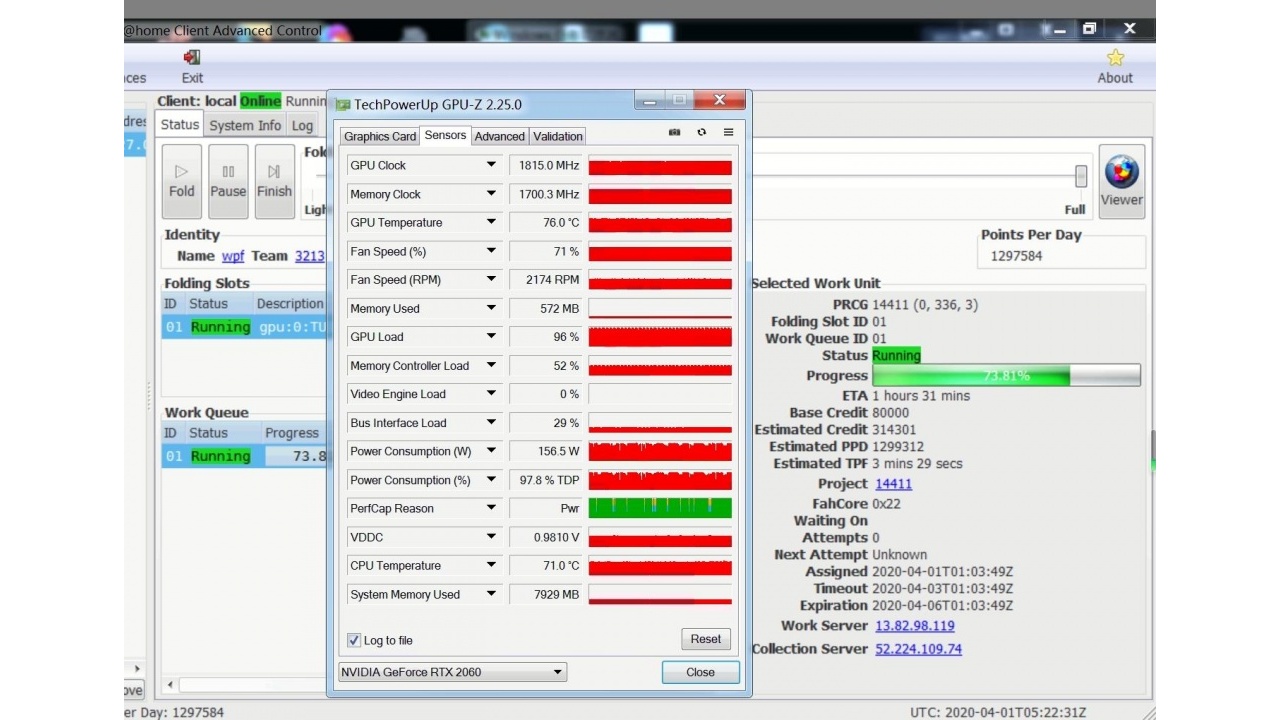
Task: Open the Fan Speed (%) sensor dropdown
Action: 491,251
